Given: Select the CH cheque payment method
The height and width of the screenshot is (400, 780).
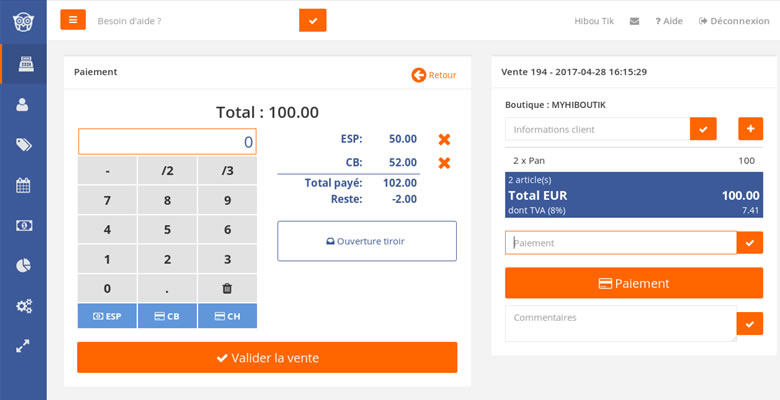Looking at the screenshot, I should click(x=227, y=316).
